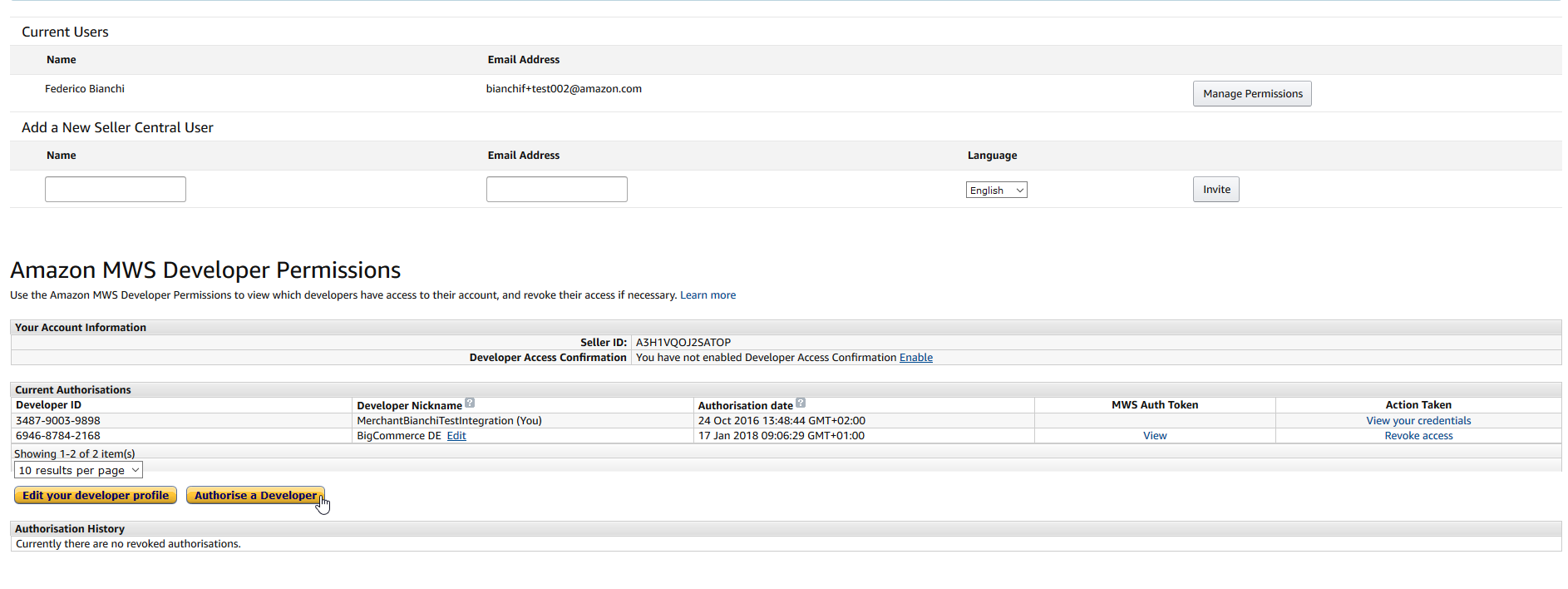Focus the new user Name input field

coord(116,190)
